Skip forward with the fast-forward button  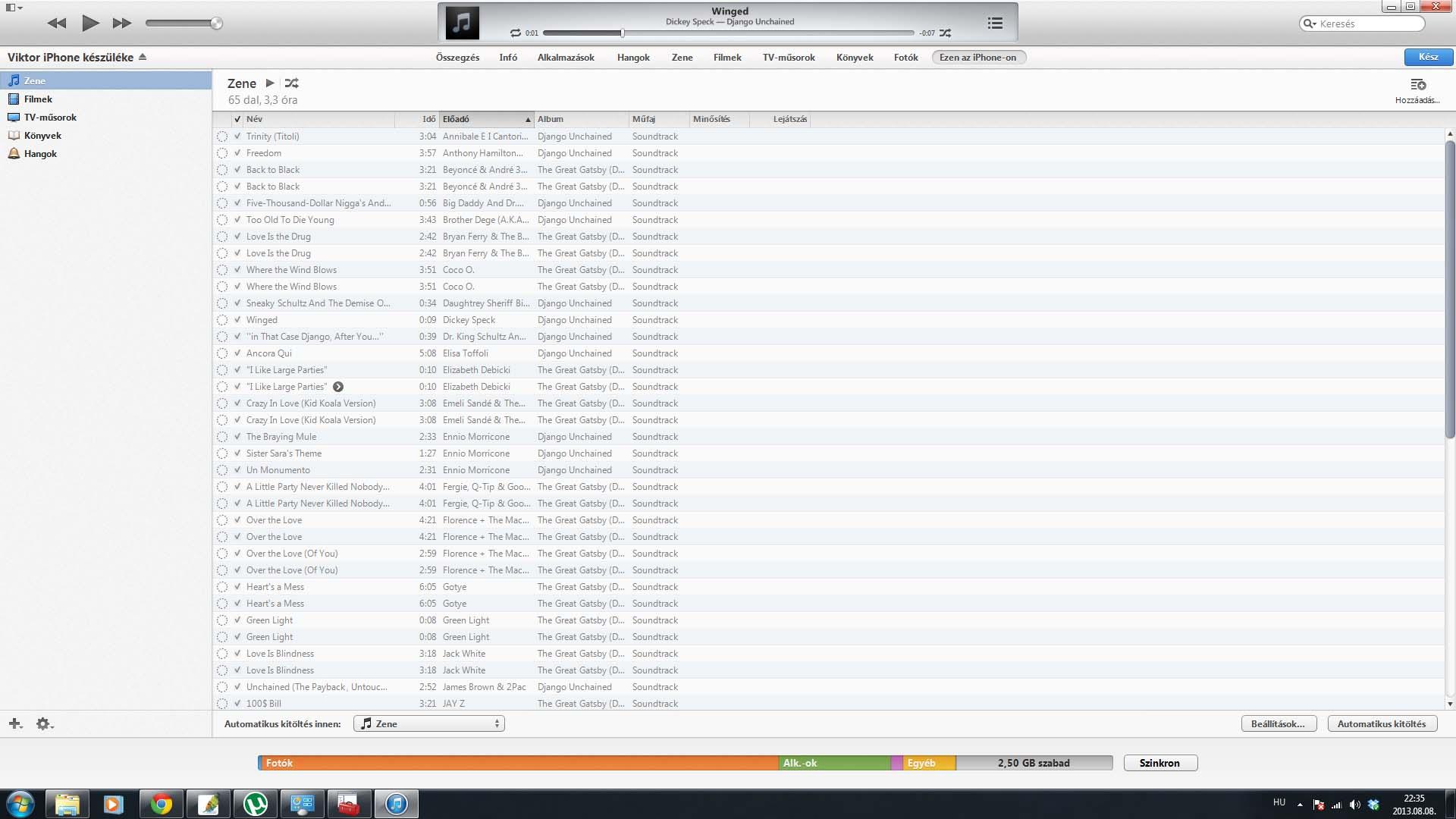point(122,24)
